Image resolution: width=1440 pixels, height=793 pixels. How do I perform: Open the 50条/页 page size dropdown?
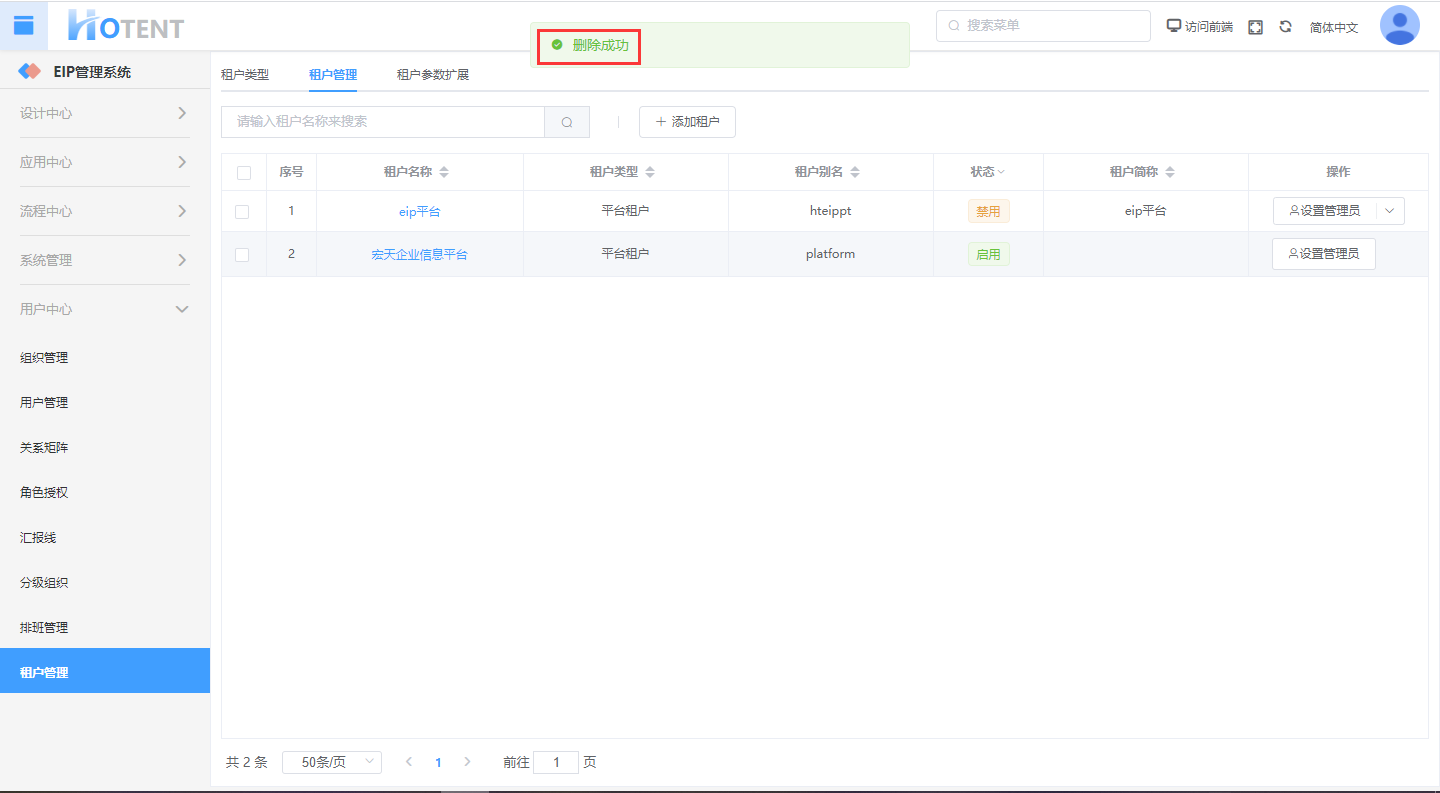pos(331,762)
